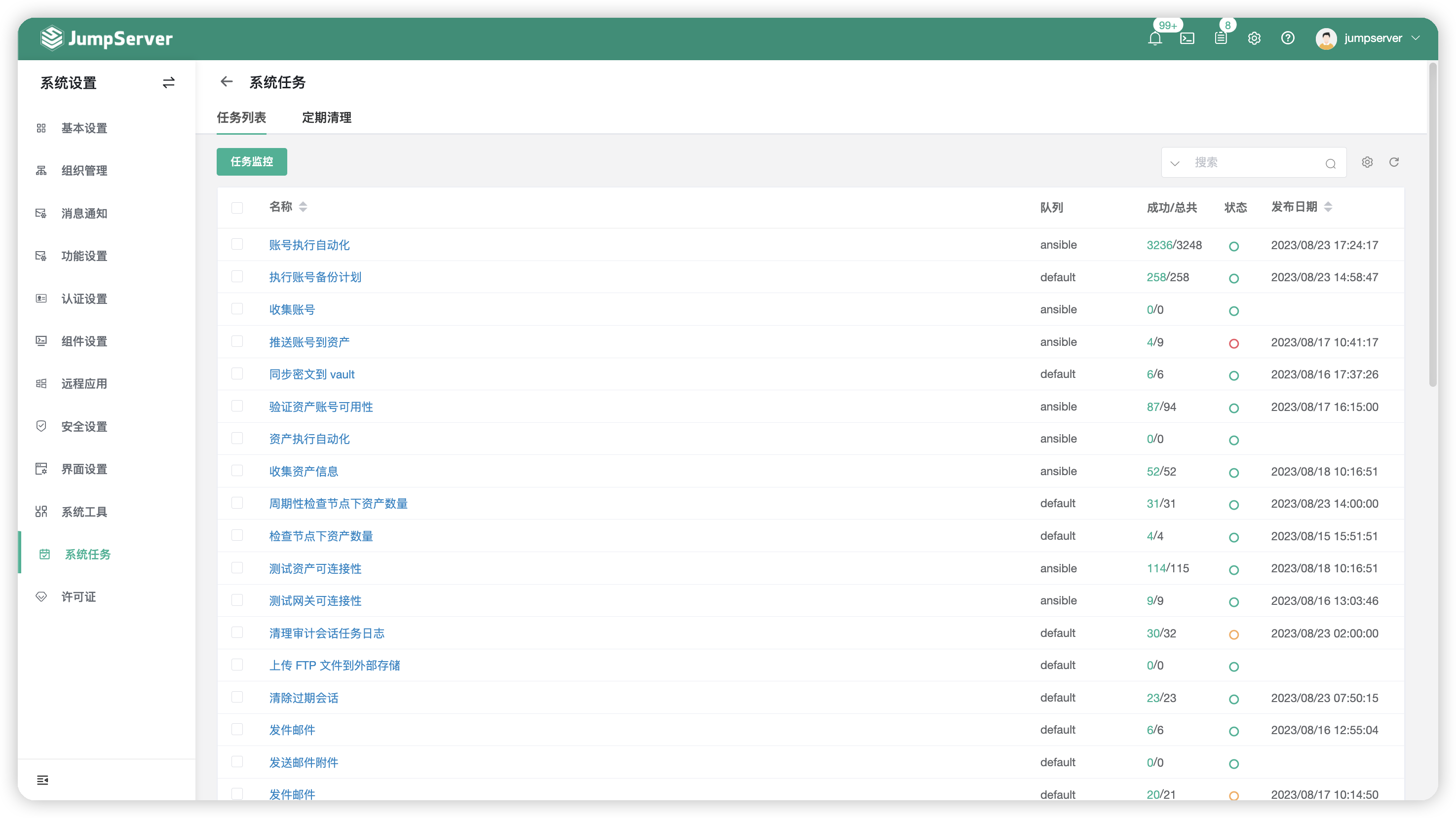Check the box for 收集账号 row
Image resolution: width=1456 pixels, height=818 pixels.
pos(237,309)
